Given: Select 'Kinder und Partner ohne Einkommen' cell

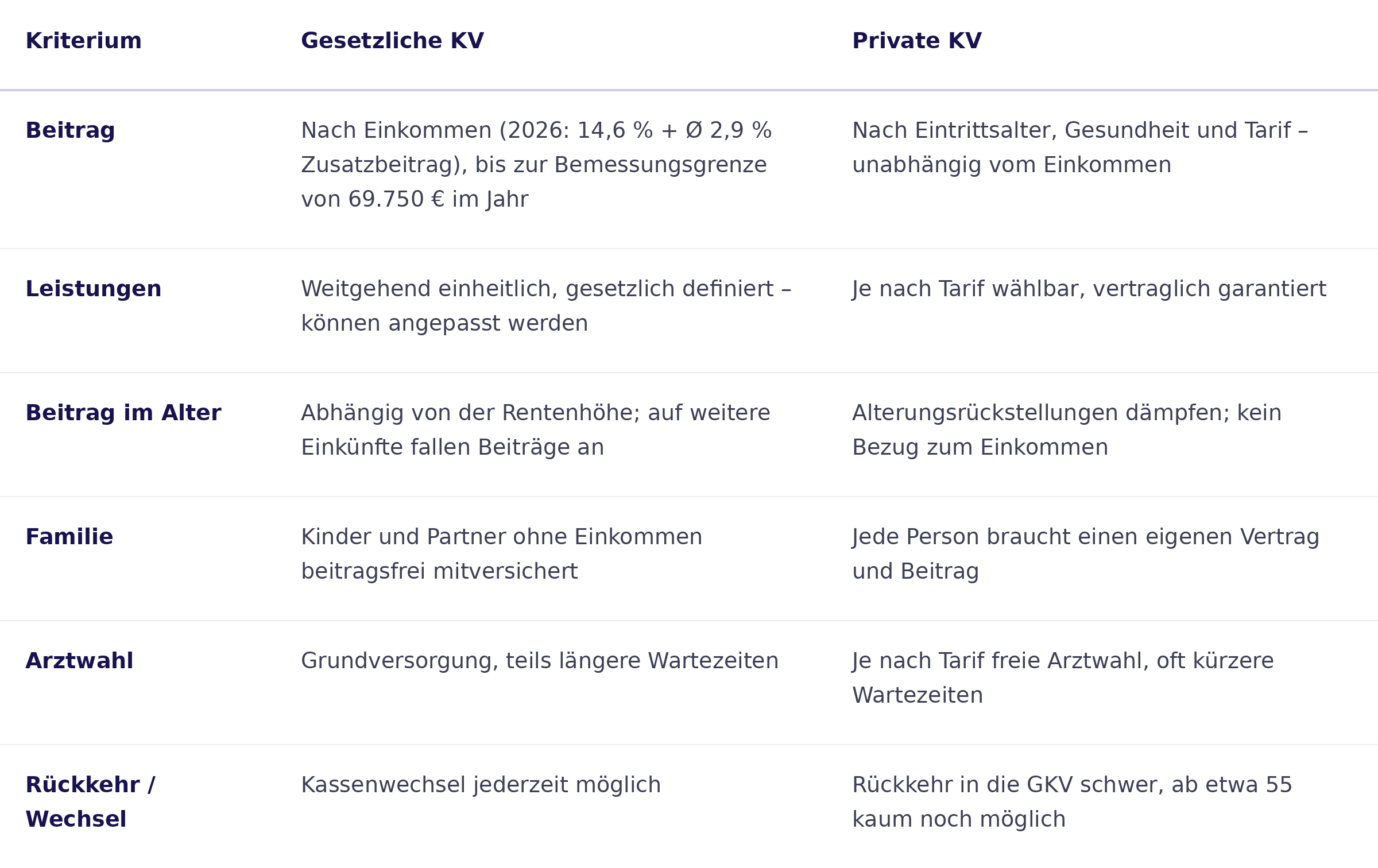Looking at the screenshot, I should click(502, 554).
